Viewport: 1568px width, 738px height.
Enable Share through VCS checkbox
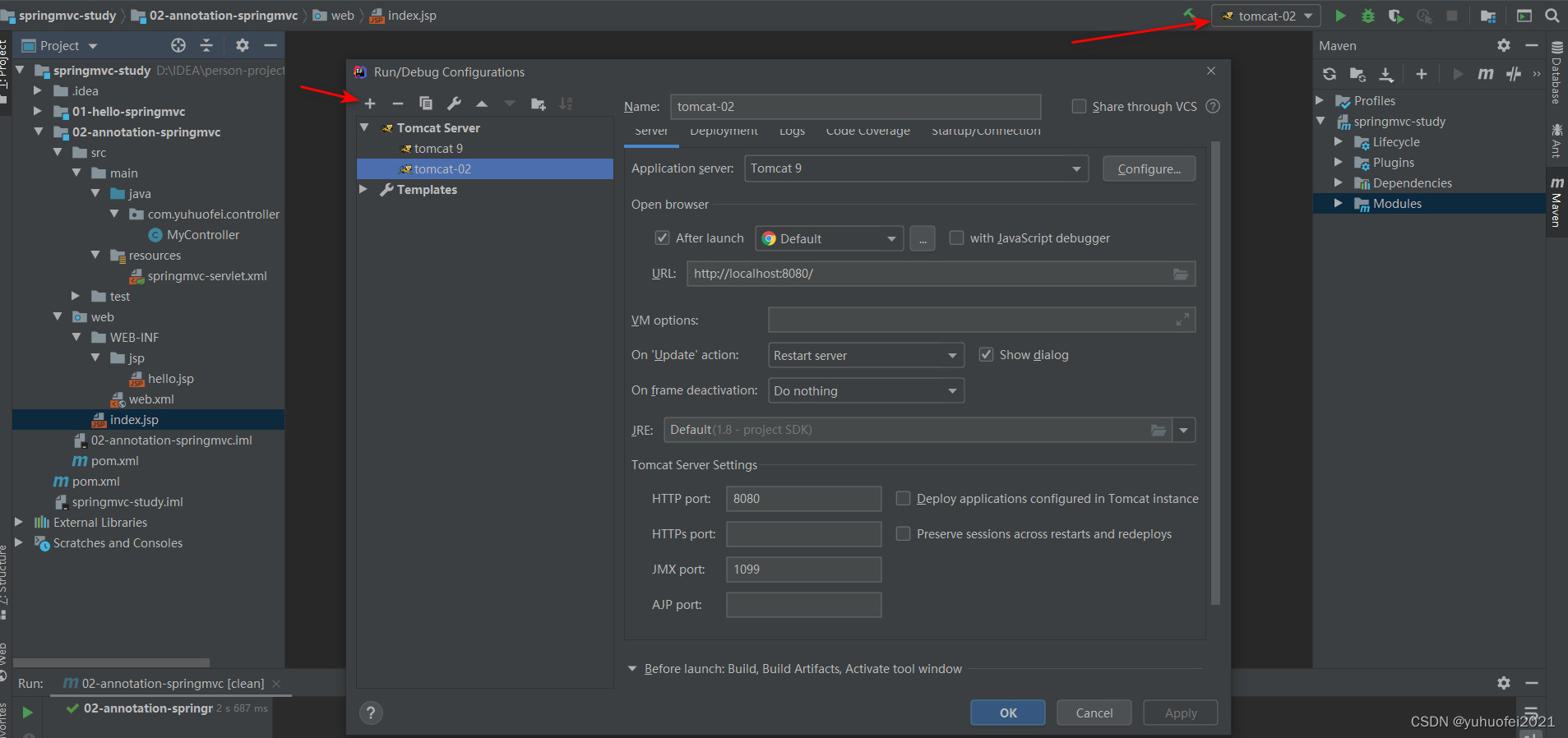pyautogui.click(x=1079, y=106)
